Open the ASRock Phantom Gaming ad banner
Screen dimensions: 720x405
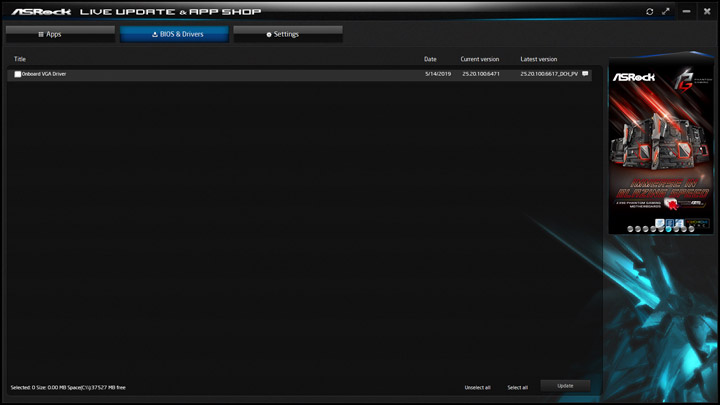pyautogui.click(x=661, y=142)
